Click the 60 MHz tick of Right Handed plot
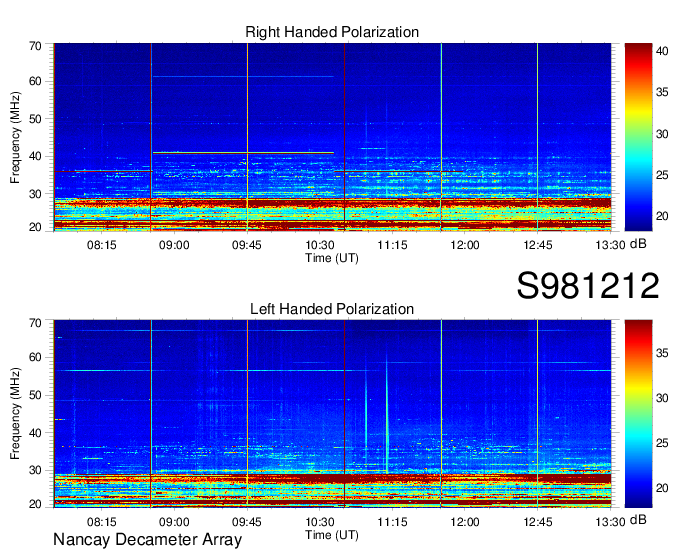The width and height of the screenshot is (680, 552). (x=36, y=81)
